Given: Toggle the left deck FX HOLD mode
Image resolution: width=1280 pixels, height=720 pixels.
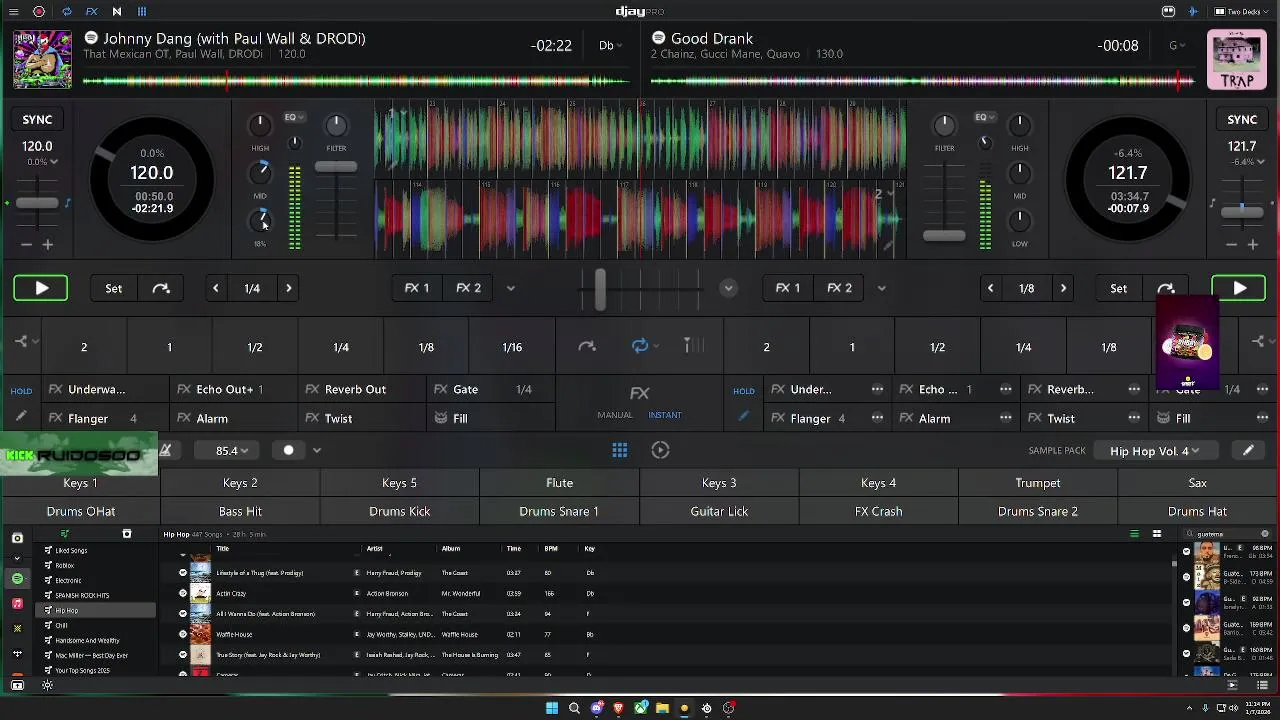Looking at the screenshot, I should [21, 391].
